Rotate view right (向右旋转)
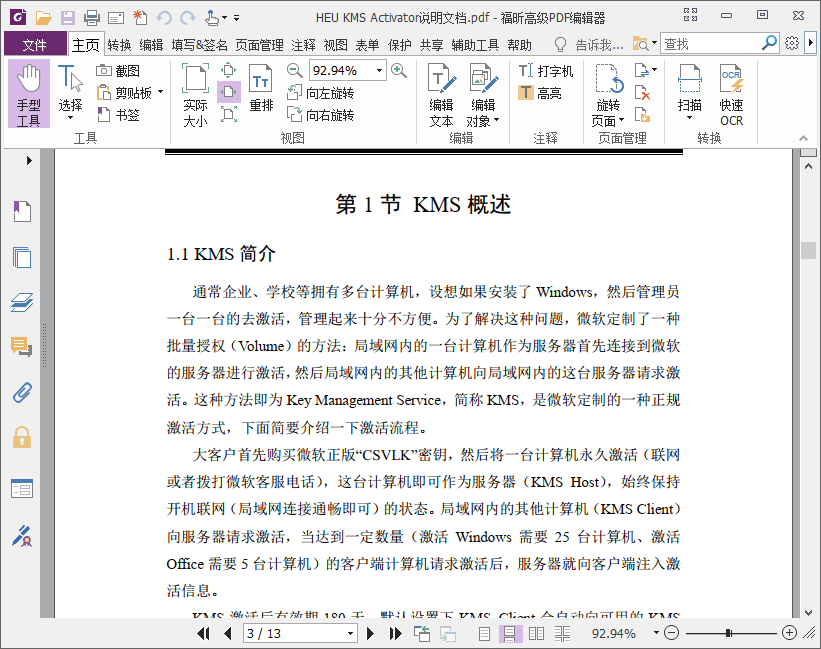 point(320,115)
